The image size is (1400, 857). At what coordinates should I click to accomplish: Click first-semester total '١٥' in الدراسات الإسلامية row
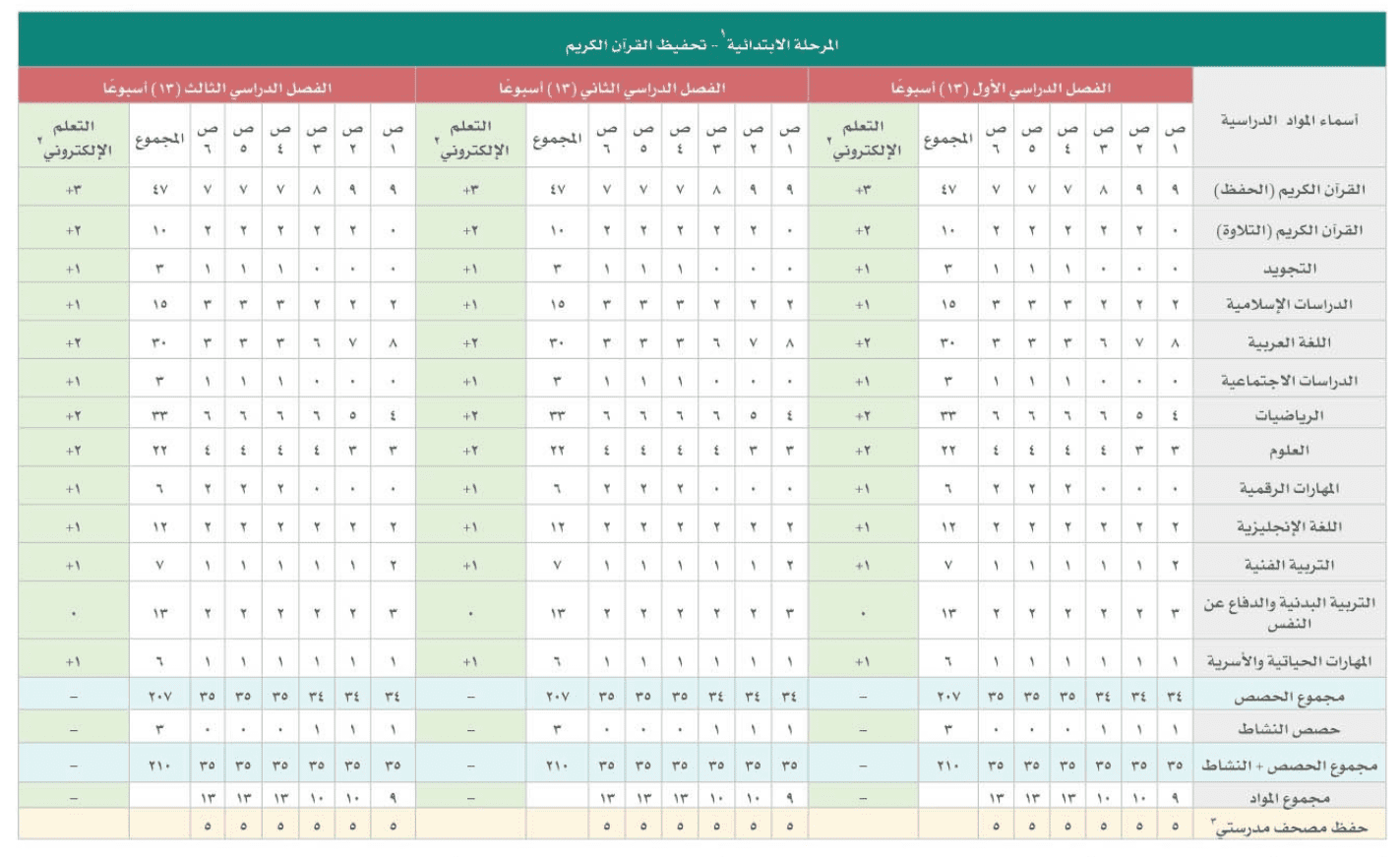(948, 305)
